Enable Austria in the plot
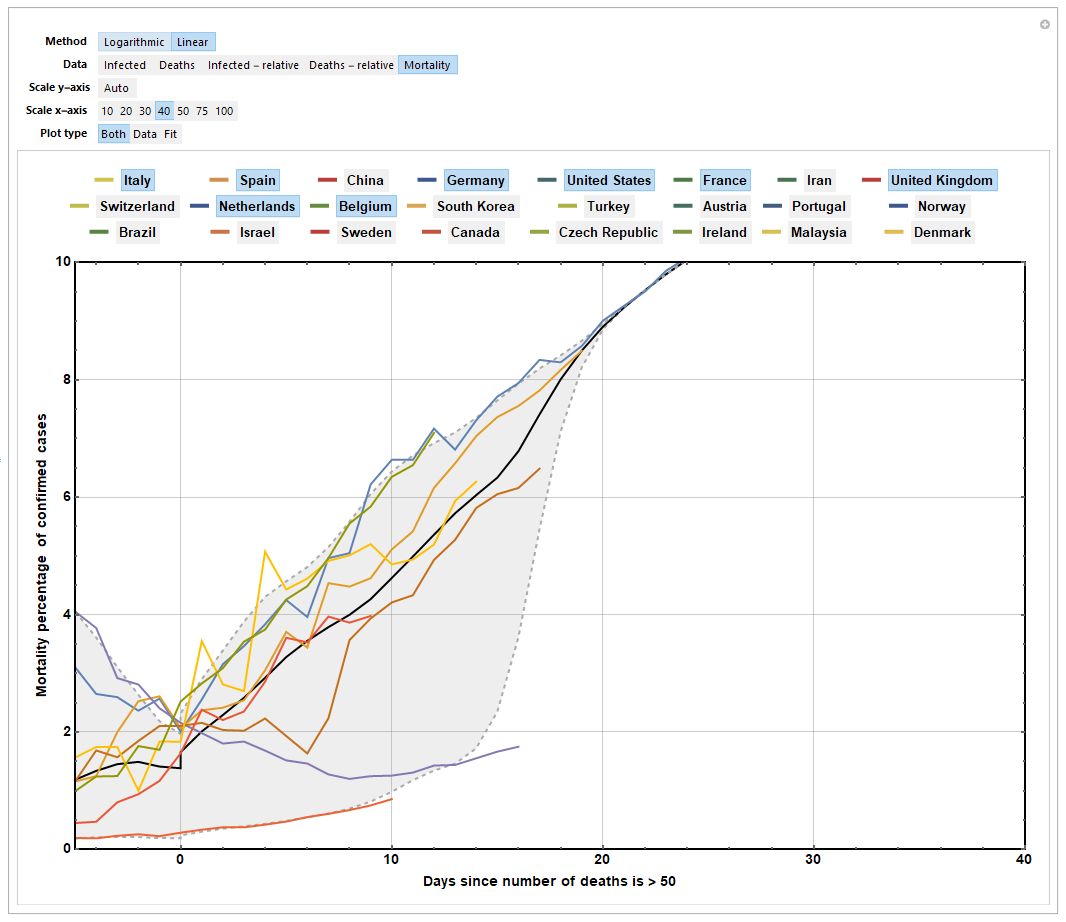Viewport: 1066px width, 922px height. (725, 207)
